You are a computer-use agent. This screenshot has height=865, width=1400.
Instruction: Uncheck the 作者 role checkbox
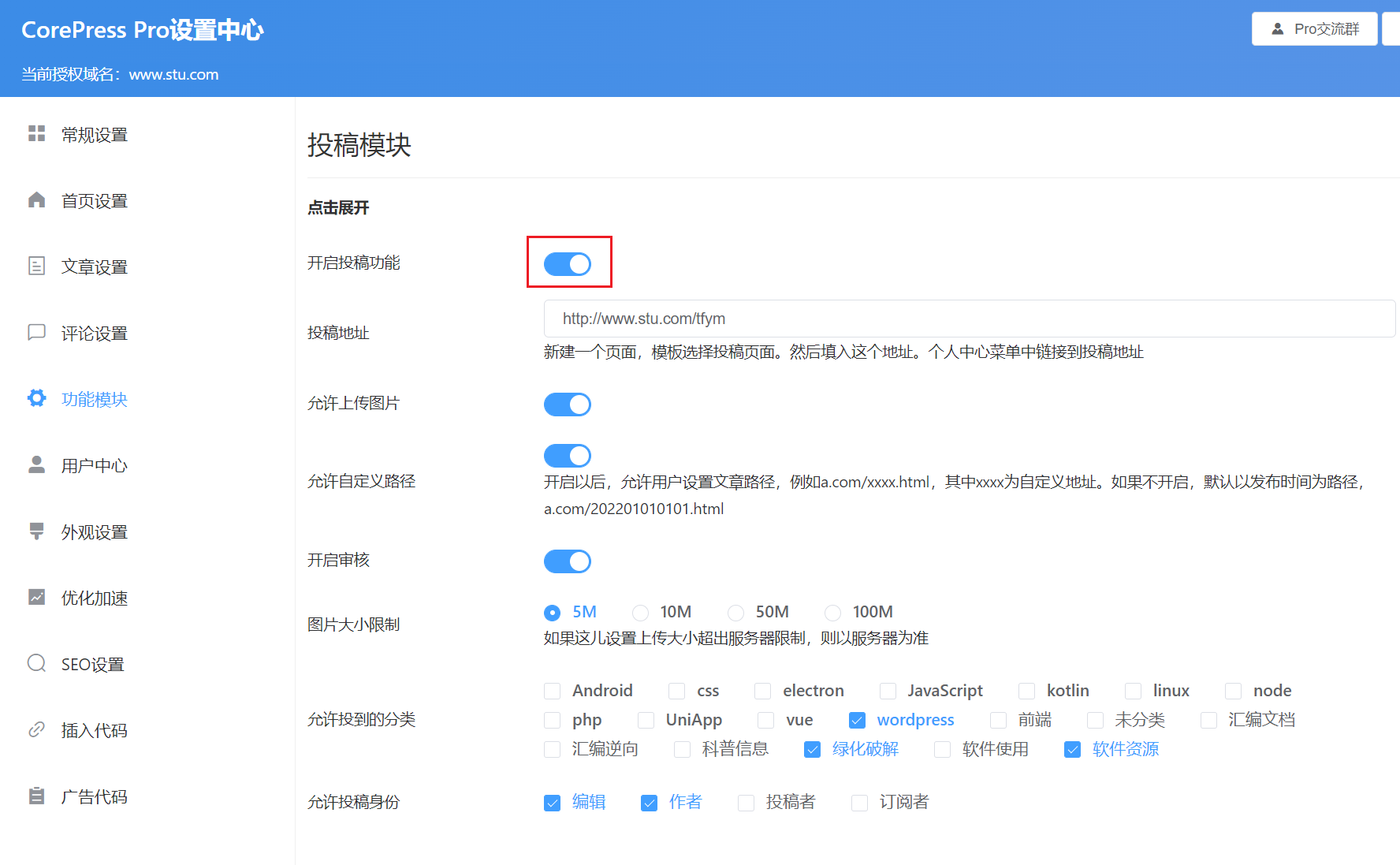649,803
